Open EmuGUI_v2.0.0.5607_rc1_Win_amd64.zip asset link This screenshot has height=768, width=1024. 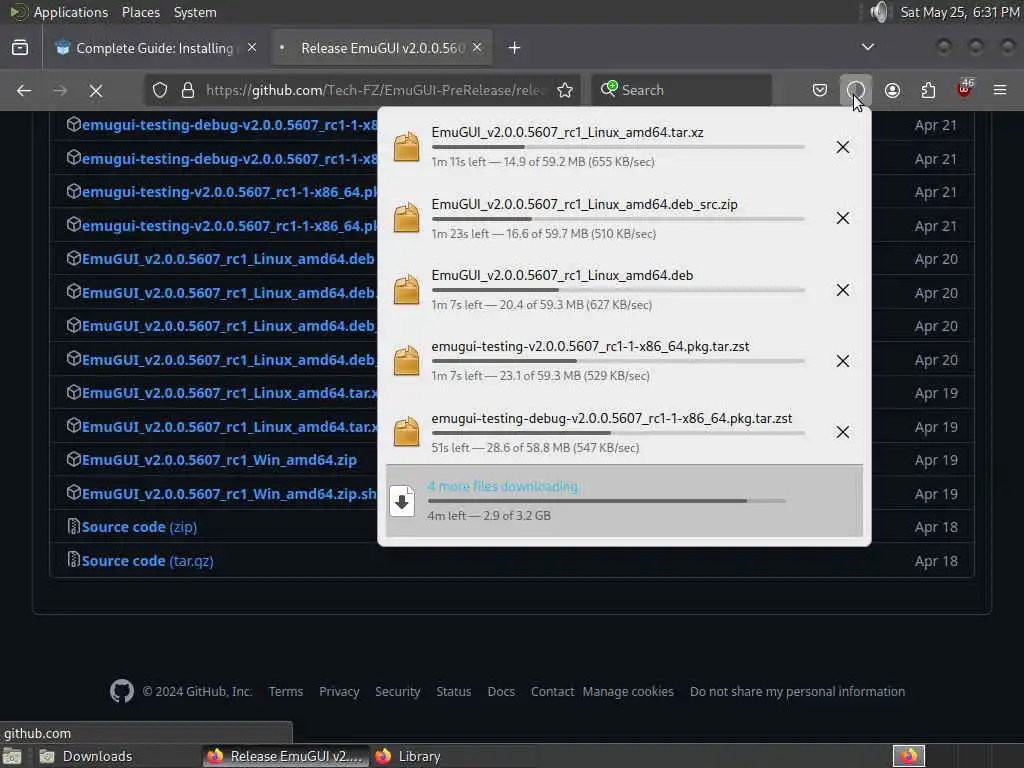pyautogui.click(x=219, y=460)
